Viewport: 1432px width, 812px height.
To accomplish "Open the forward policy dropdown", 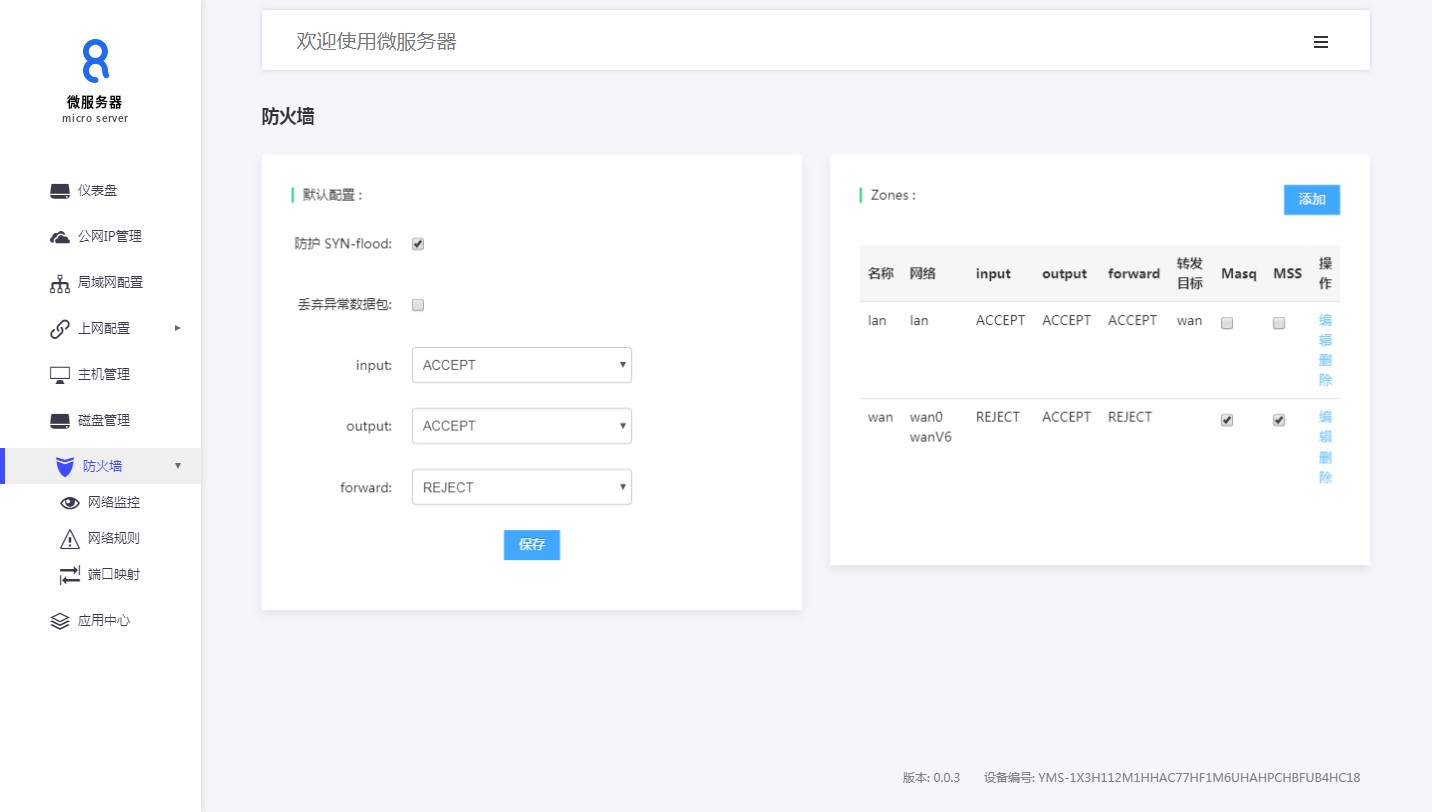I will tap(521, 488).
